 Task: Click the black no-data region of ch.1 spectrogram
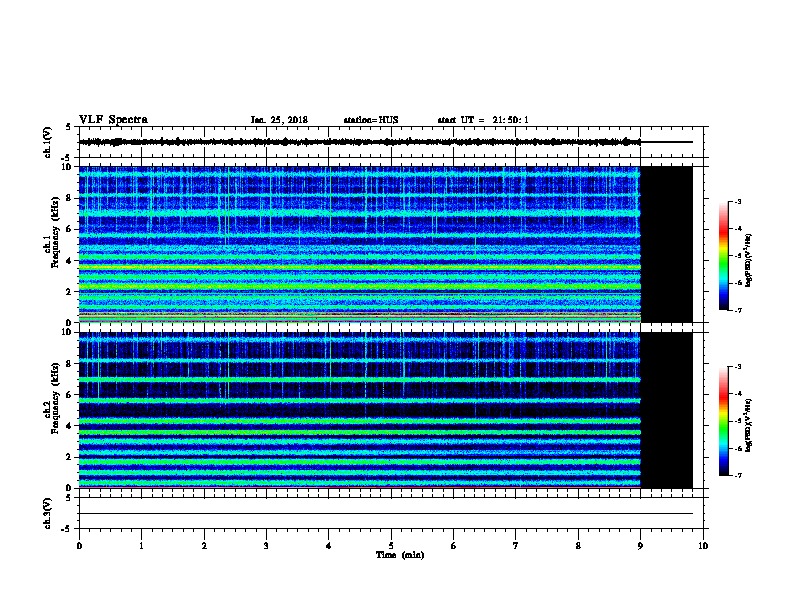(667, 244)
